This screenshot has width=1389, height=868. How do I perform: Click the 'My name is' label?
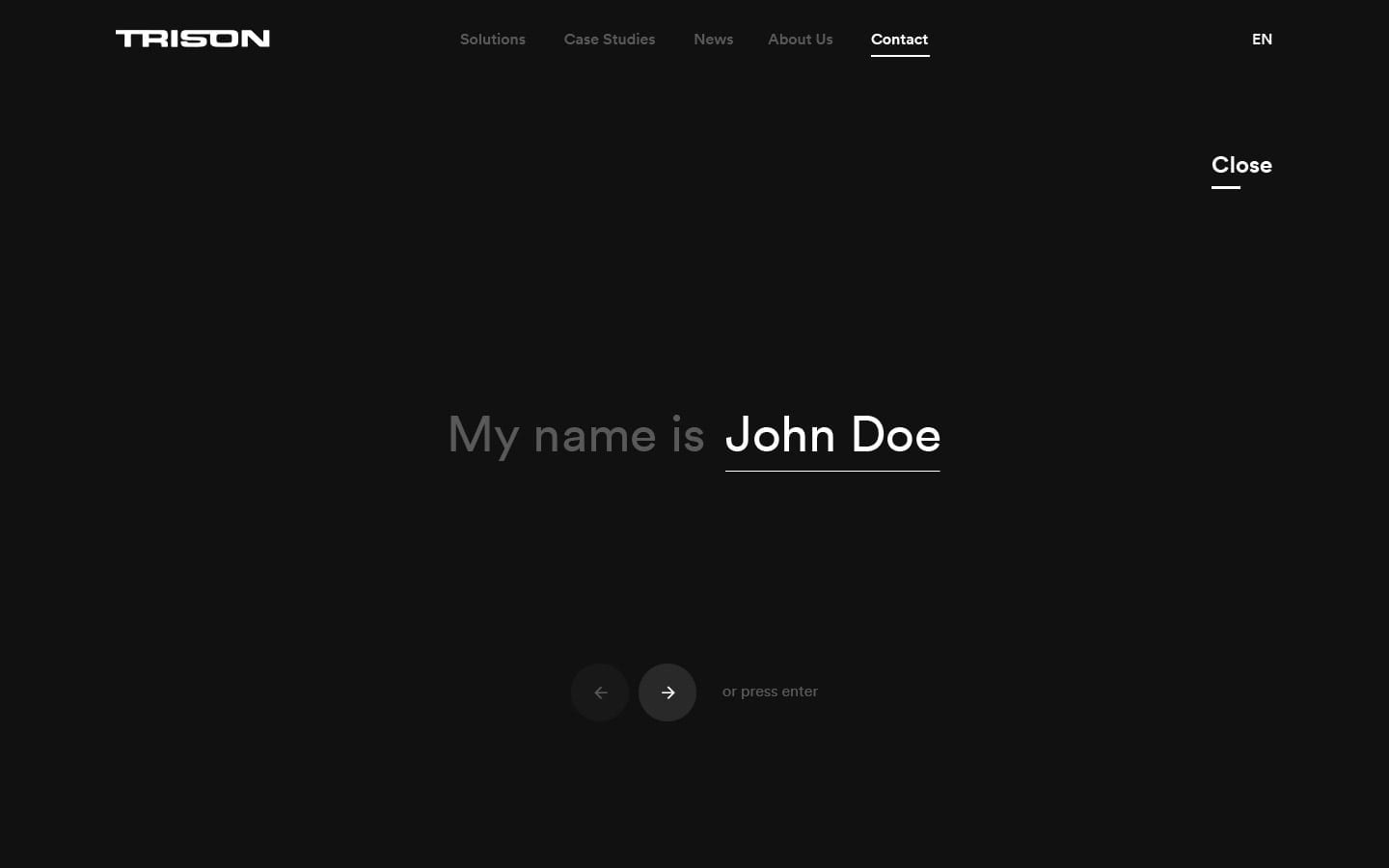coord(576,435)
